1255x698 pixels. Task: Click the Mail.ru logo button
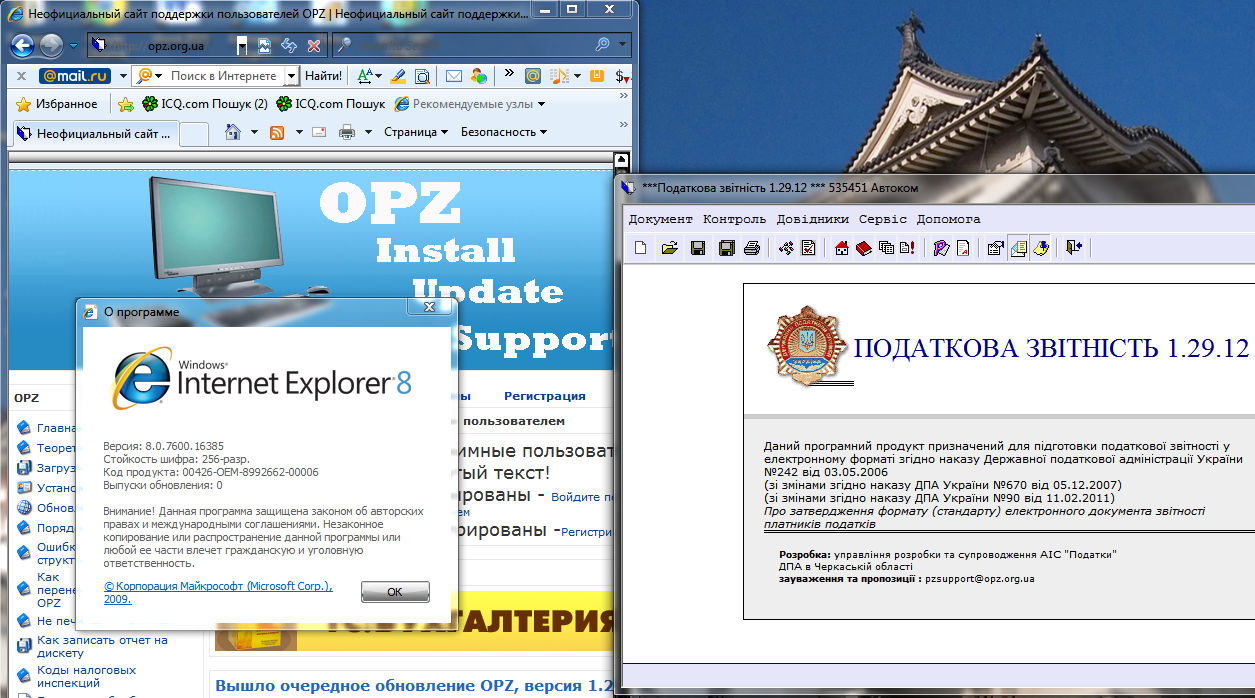[x=74, y=75]
